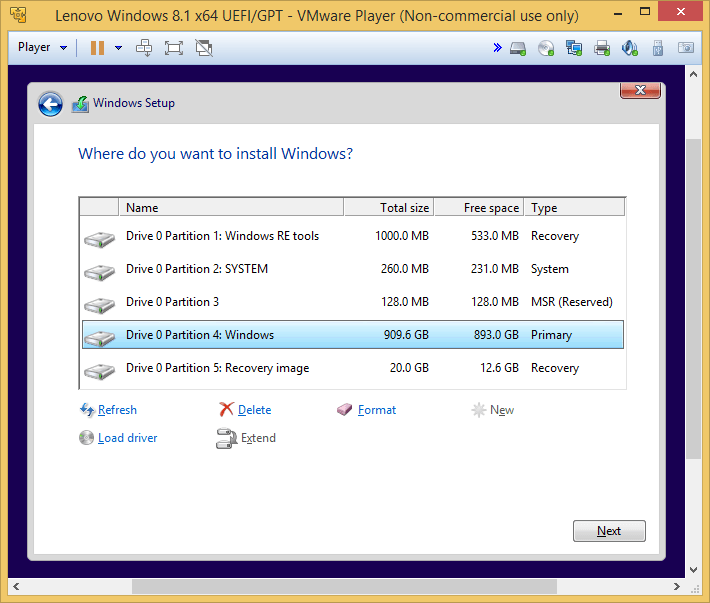Image resolution: width=710 pixels, height=603 pixels.
Task: Click the hard disk device icon
Action: 518,48
